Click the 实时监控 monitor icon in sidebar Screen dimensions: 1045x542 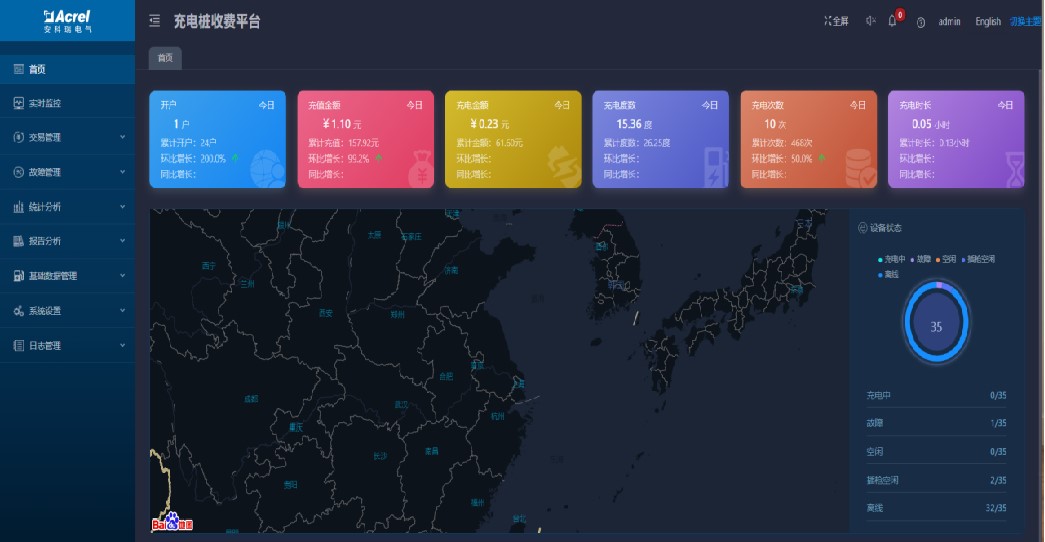tap(18, 103)
